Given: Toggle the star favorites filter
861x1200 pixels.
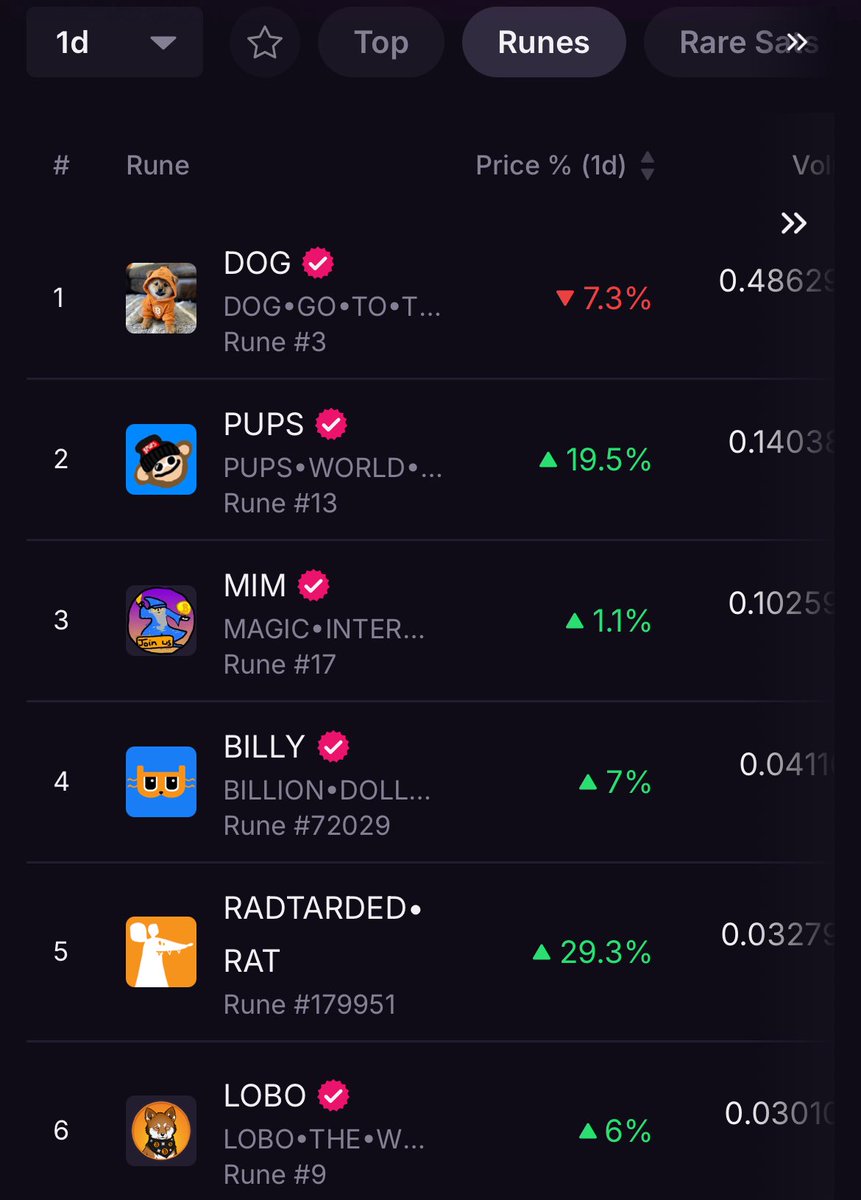Looking at the screenshot, I should [x=265, y=43].
